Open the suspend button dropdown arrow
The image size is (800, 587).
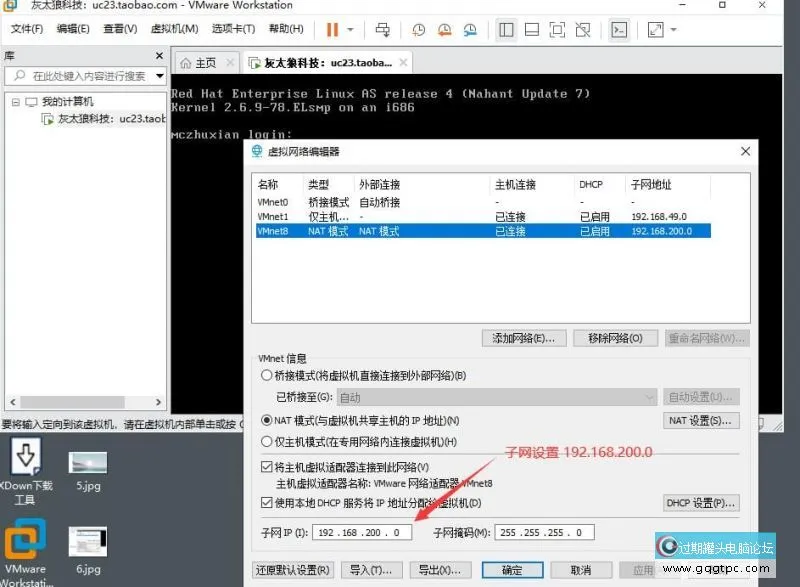pos(350,30)
